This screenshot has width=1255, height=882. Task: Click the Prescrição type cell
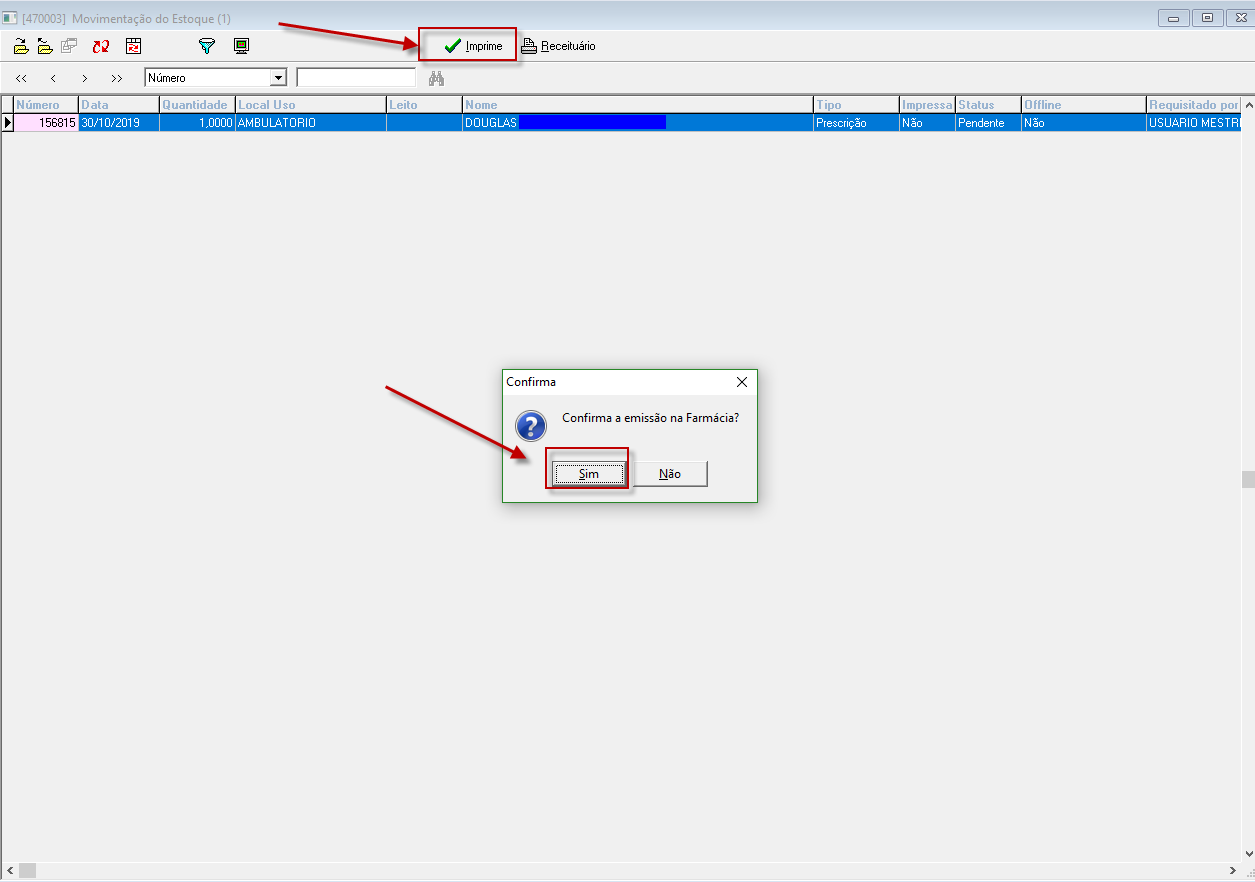pos(857,123)
